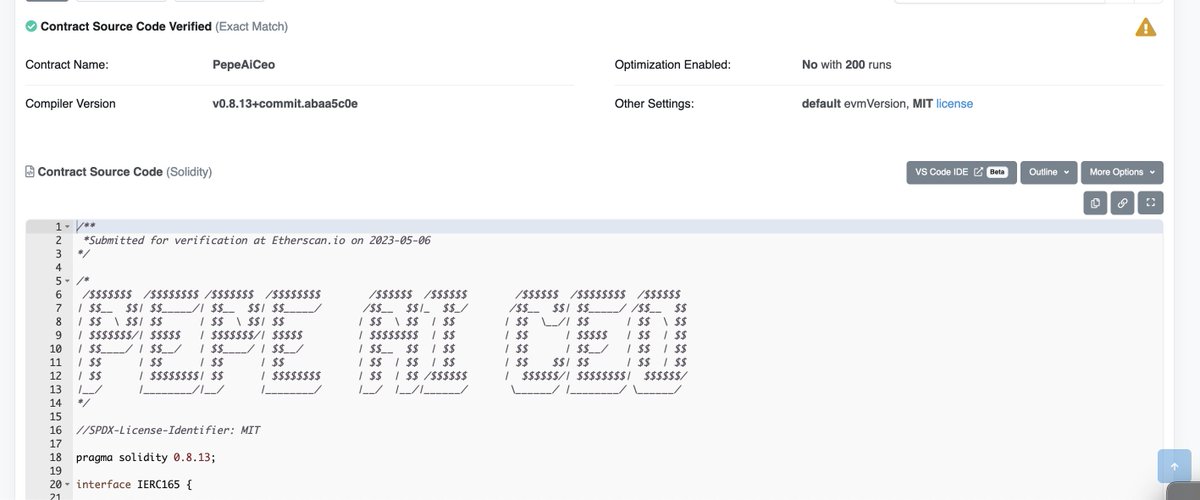Expand the Outline dropdown

1049,172
